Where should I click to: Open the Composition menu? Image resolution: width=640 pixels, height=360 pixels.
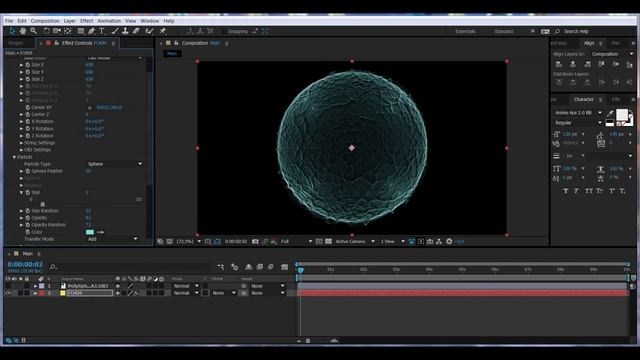45,21
